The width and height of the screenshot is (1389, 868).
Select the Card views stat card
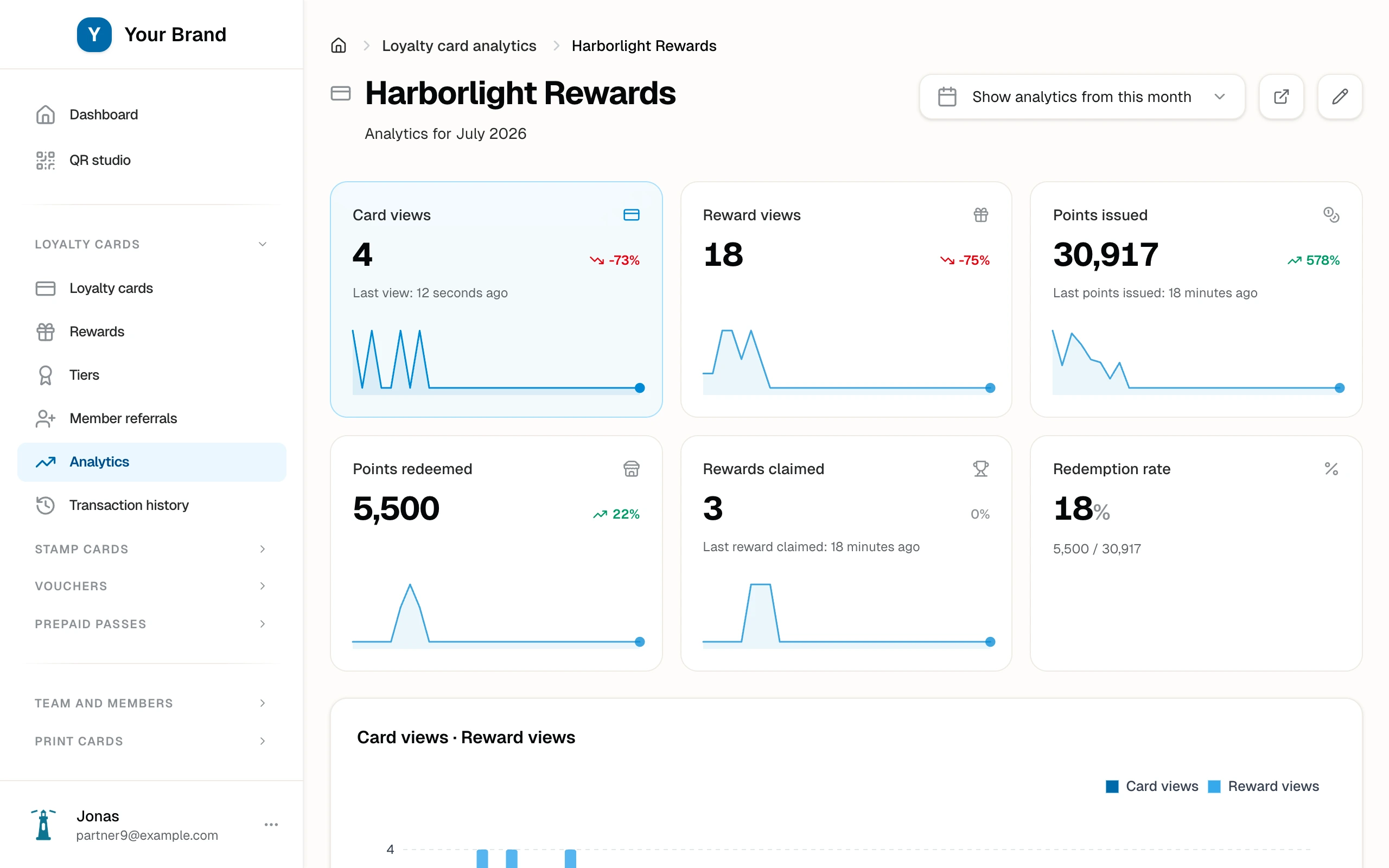[496, 299]
